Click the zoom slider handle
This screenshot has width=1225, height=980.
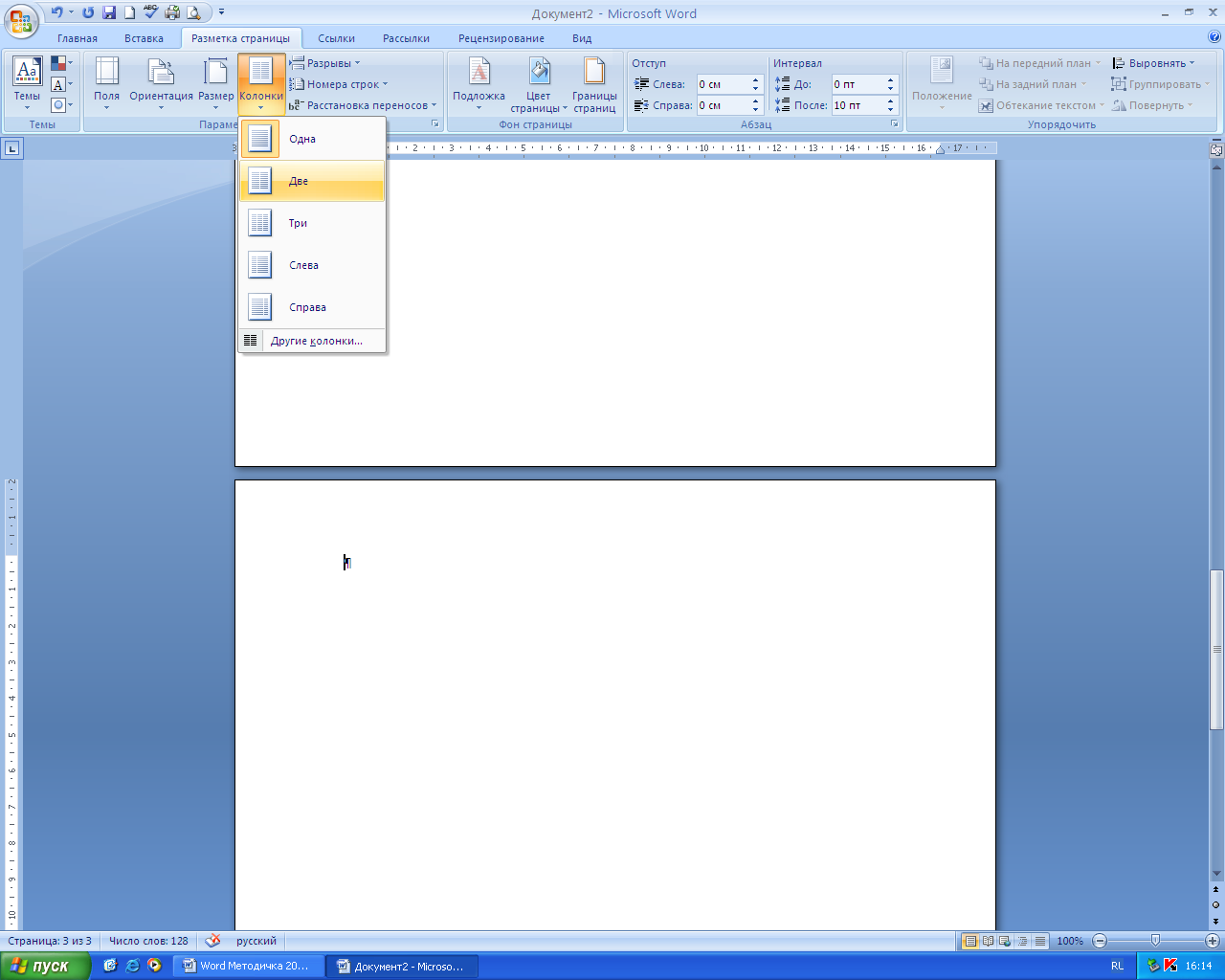click(x=1155, y=941)
